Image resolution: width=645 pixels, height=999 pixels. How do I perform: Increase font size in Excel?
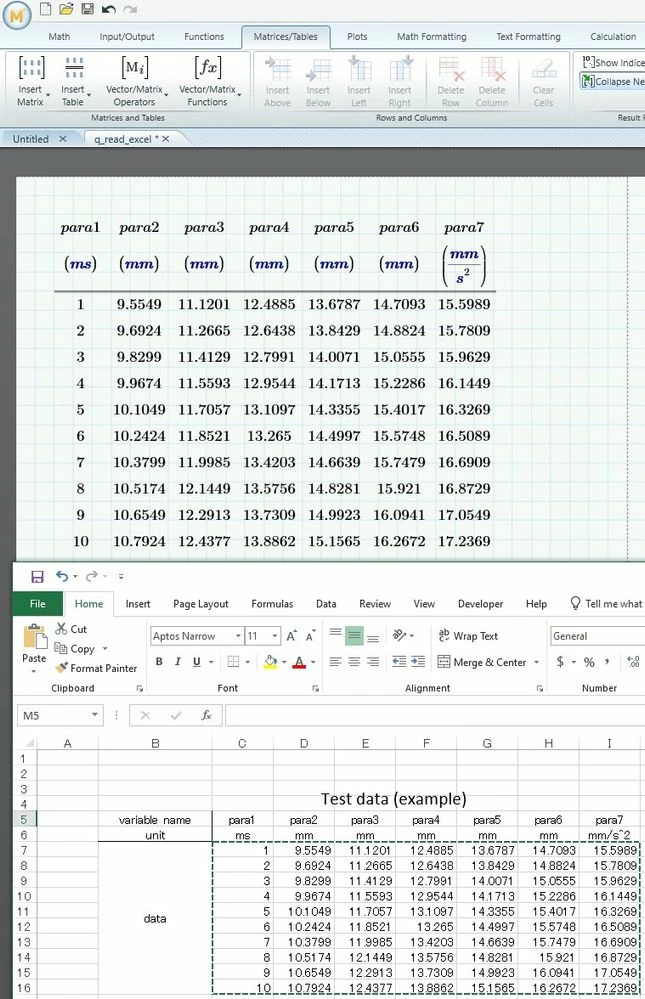[291, 636]
